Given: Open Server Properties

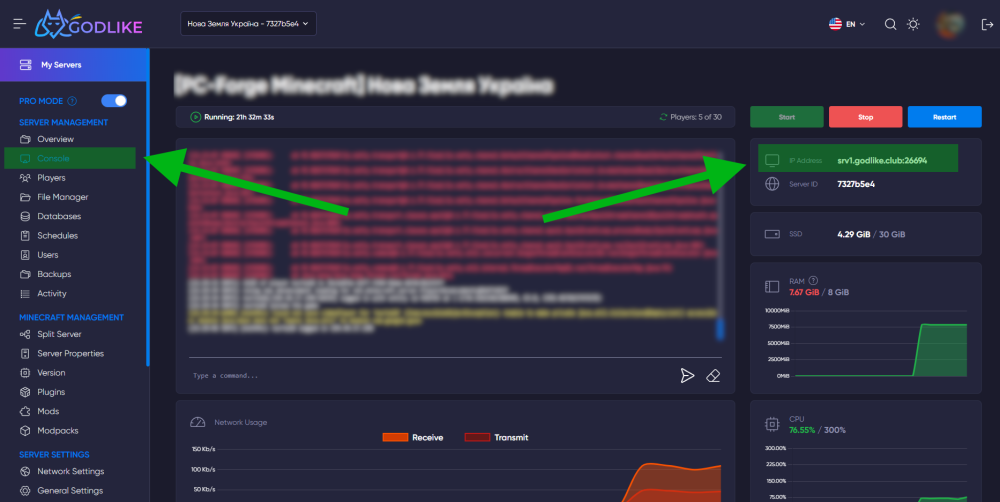Looking at the screenshot, I should point(70,353).
